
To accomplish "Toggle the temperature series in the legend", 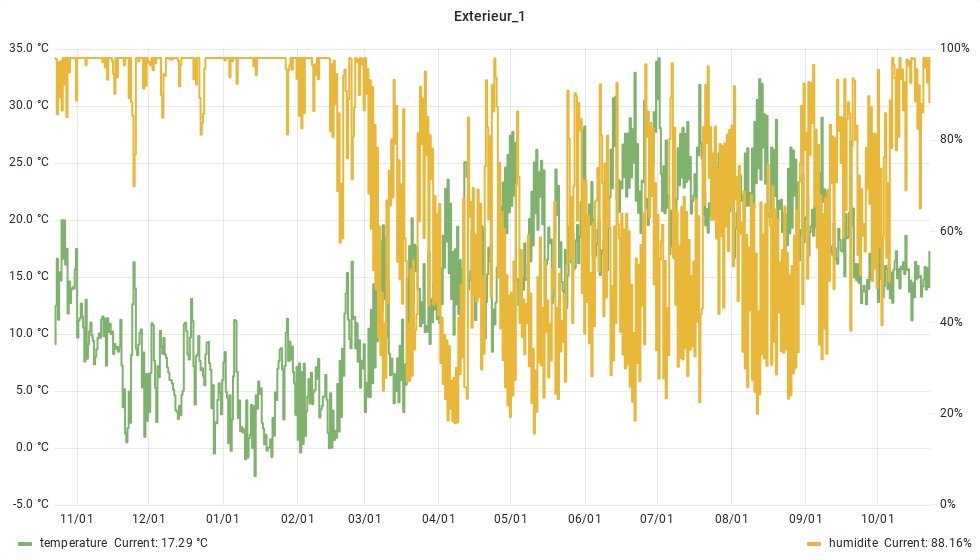I will pos(73,543).
